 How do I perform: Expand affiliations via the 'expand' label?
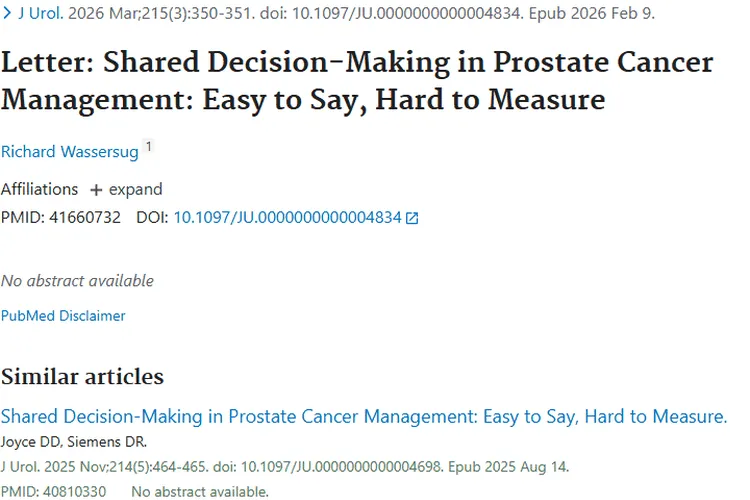pyautogui.click(x=135, y=190)
